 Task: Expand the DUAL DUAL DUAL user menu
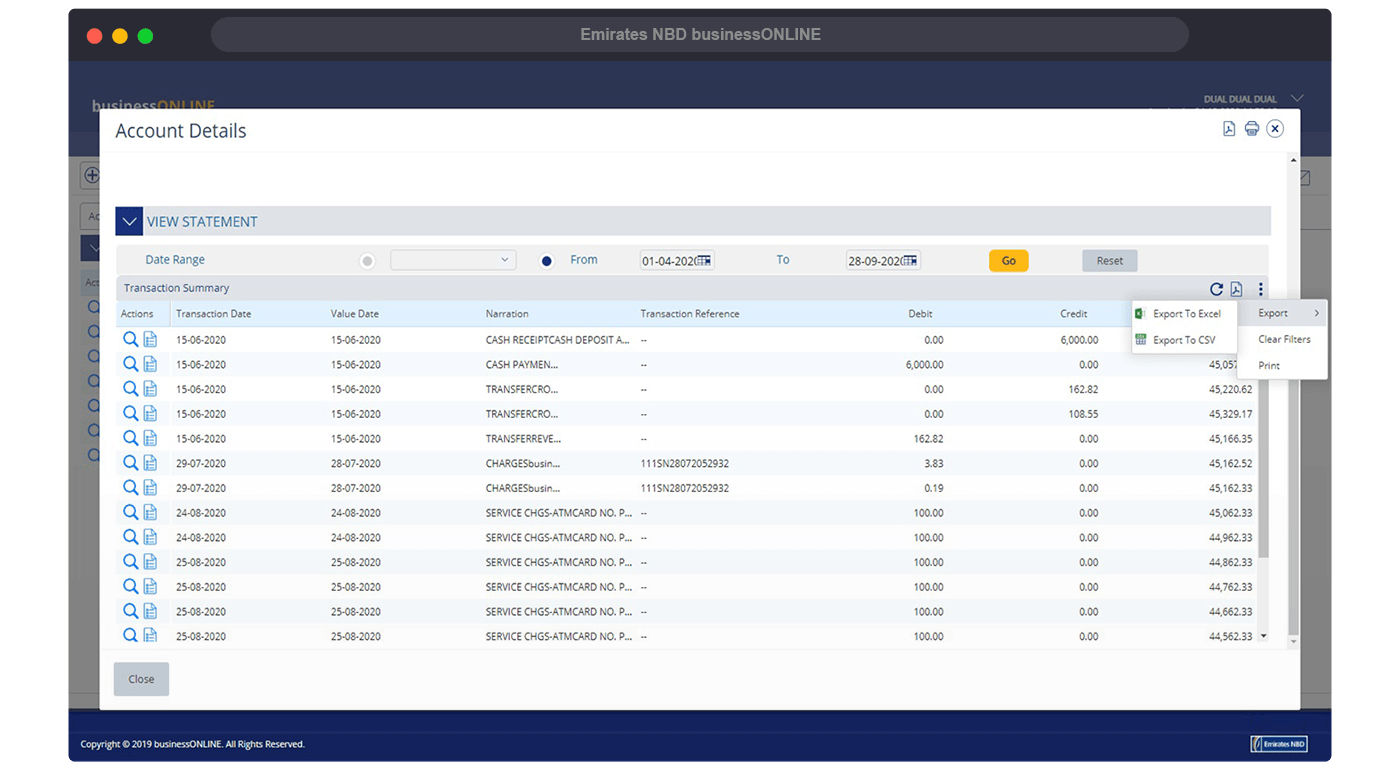(1297, 98)
